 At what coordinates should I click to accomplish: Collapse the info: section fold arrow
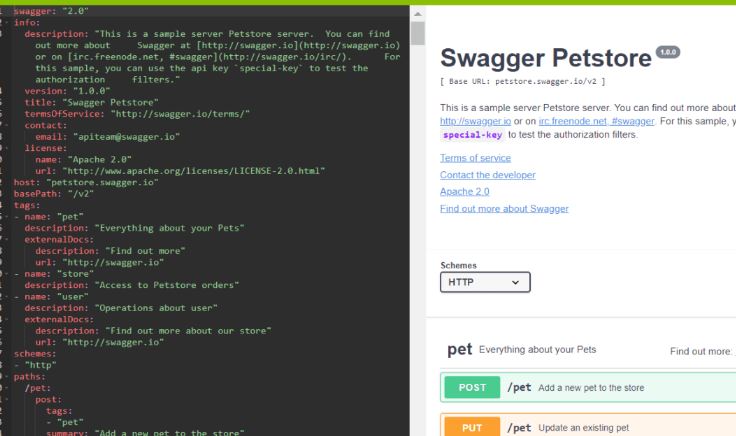[7, 23]
